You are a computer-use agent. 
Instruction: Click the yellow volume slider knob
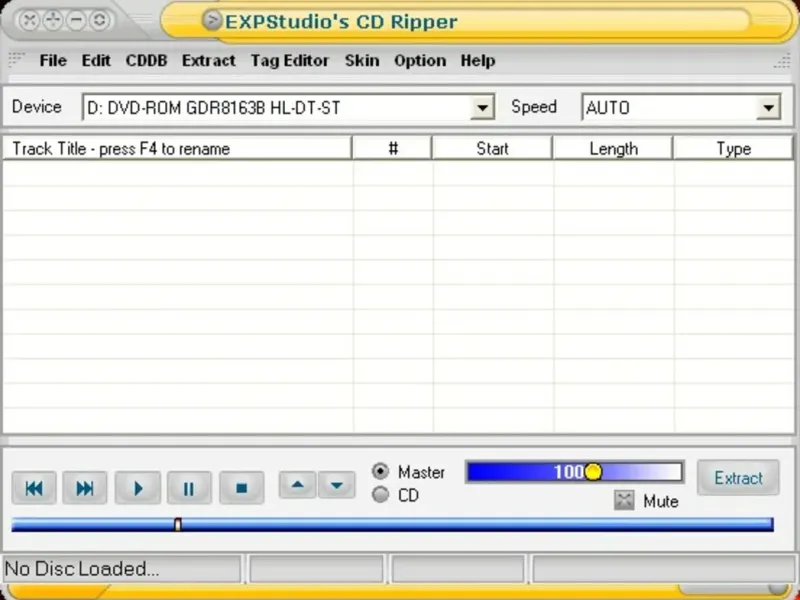(593, 472)
